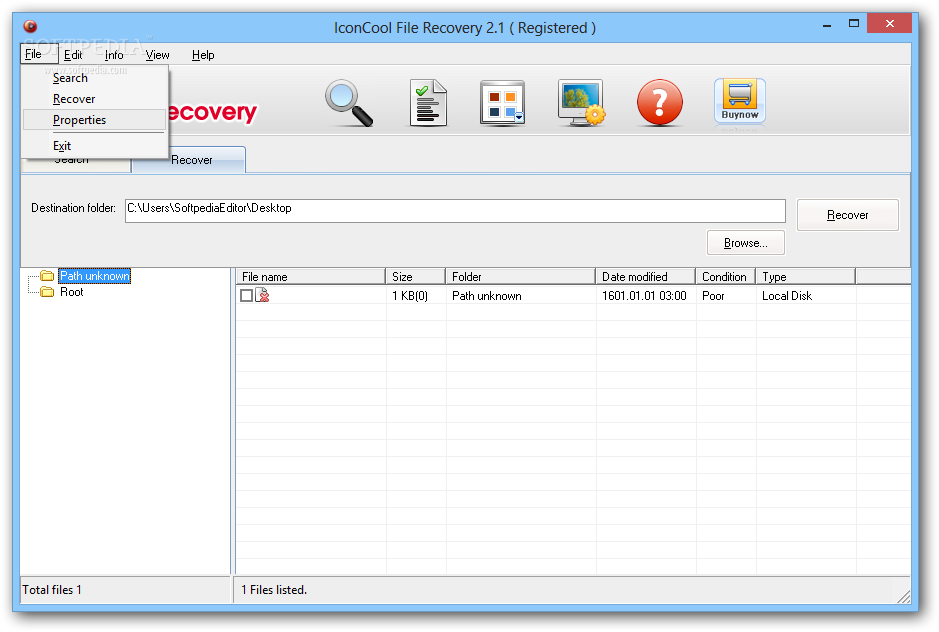Click the red question mark Help icon
This screenshot has height=632, width=939.
(659, 102)
